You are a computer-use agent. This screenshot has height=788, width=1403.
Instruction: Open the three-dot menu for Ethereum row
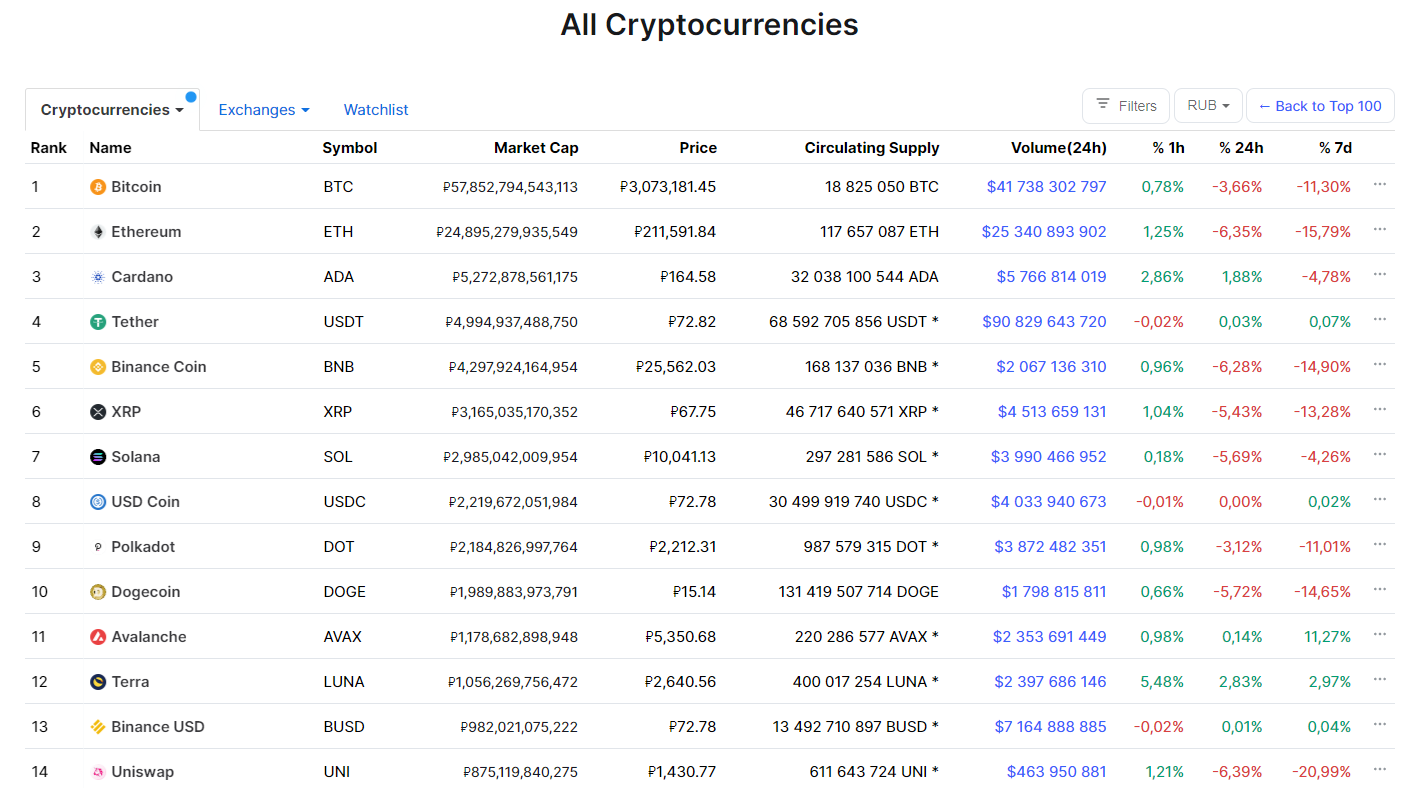coord(1380,230)
